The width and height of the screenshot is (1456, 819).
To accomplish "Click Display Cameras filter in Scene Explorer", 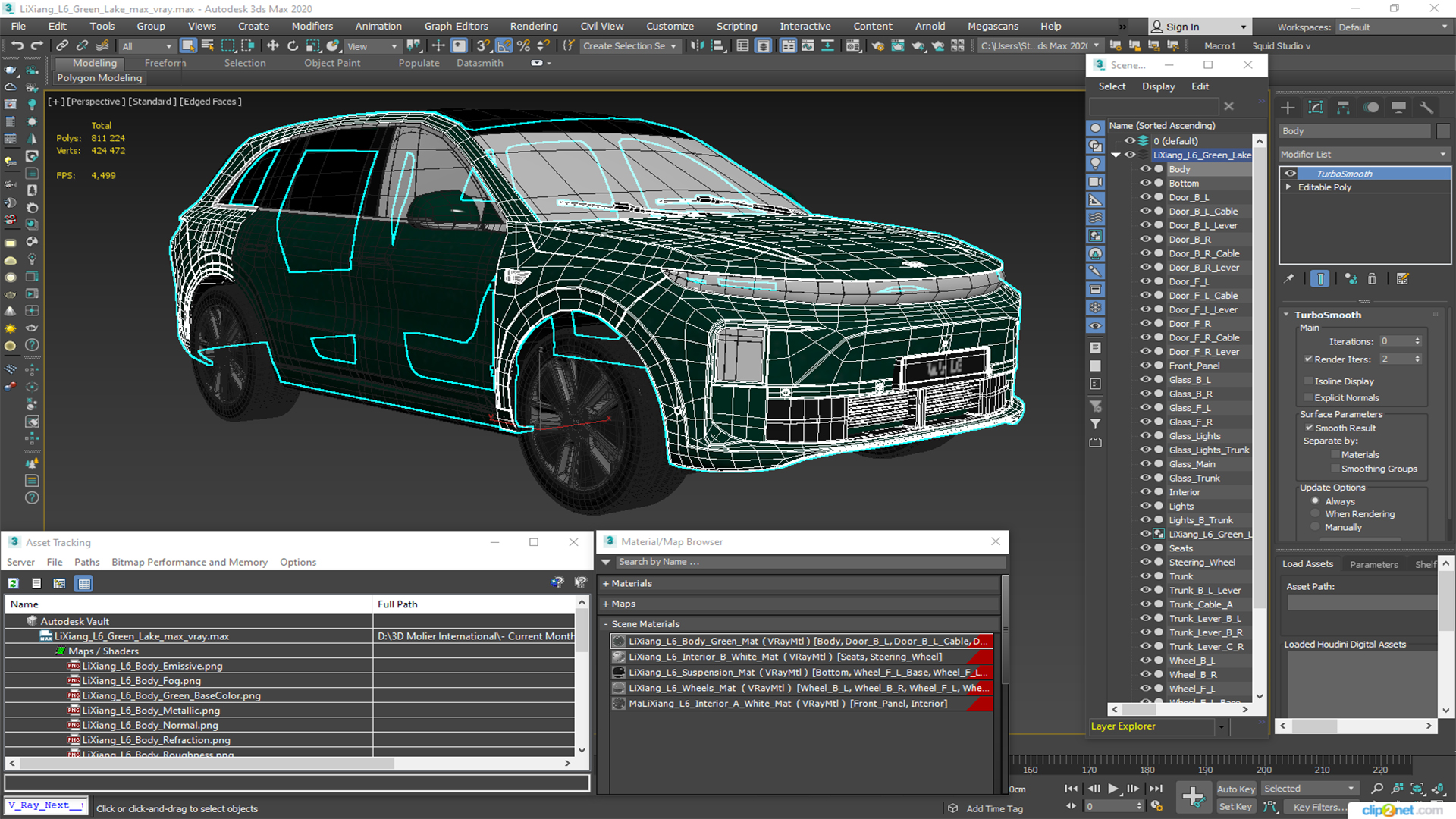I will tap(1096, 182).
